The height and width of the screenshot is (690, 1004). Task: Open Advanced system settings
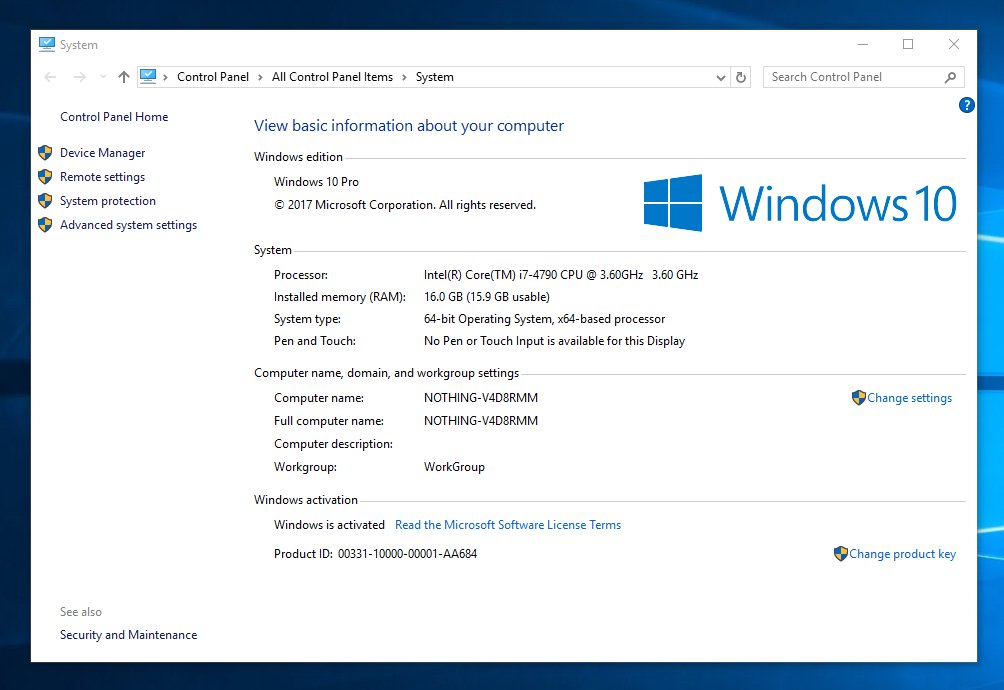tap(128, 225)
